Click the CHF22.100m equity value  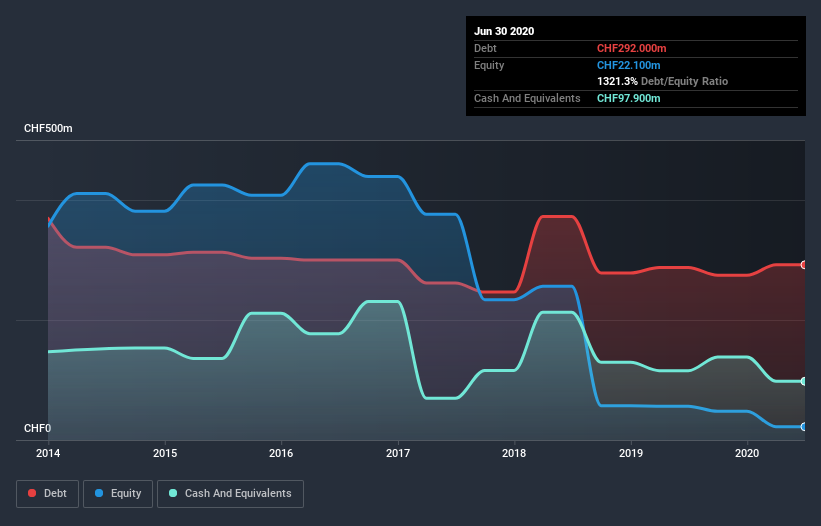[628, 65]
